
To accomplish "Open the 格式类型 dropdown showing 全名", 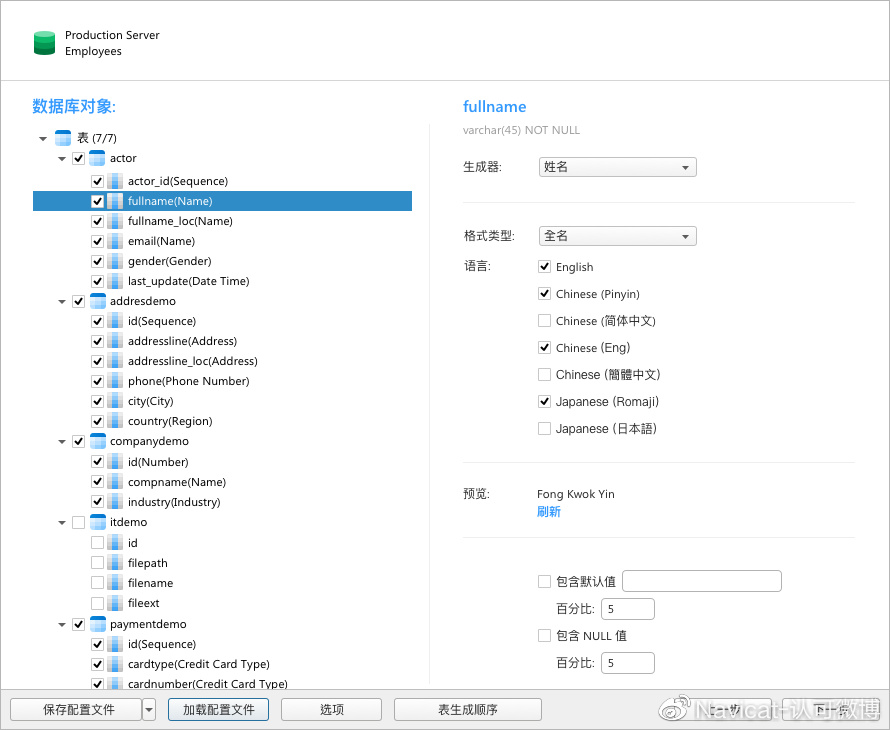I will (618, 236).
